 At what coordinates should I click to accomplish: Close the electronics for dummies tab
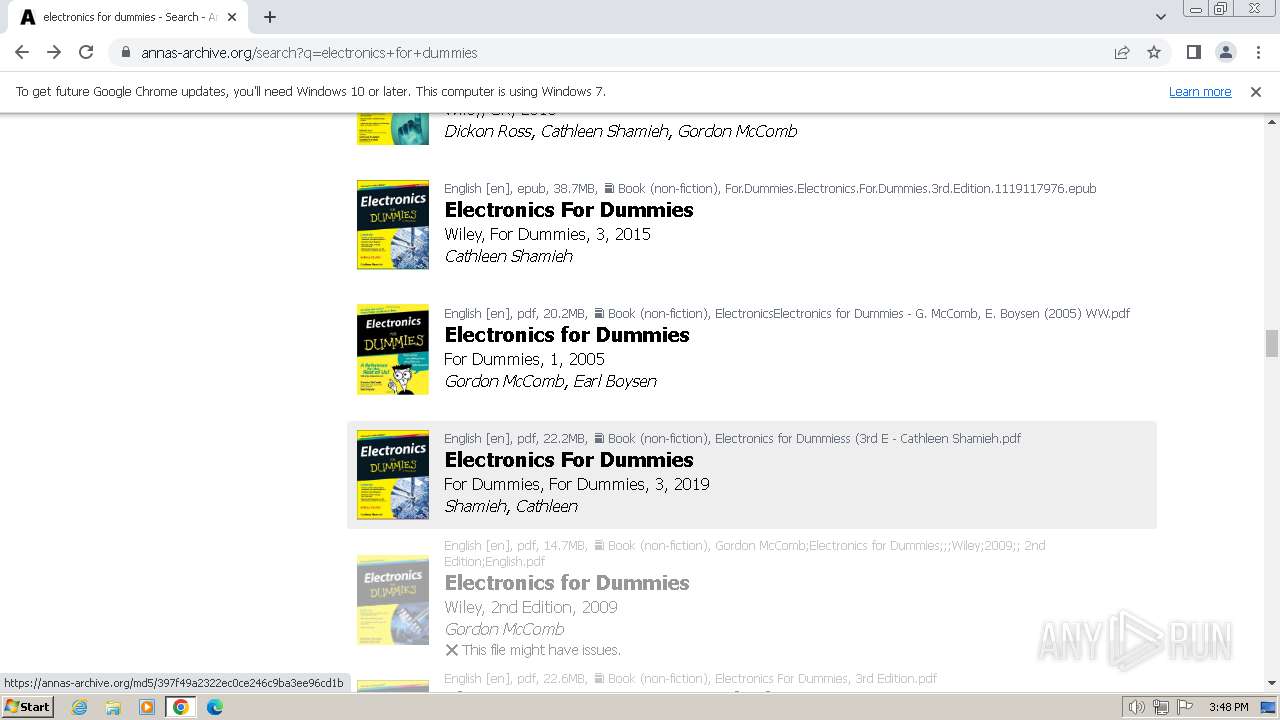pyautogui.click(x=232, y=17)
